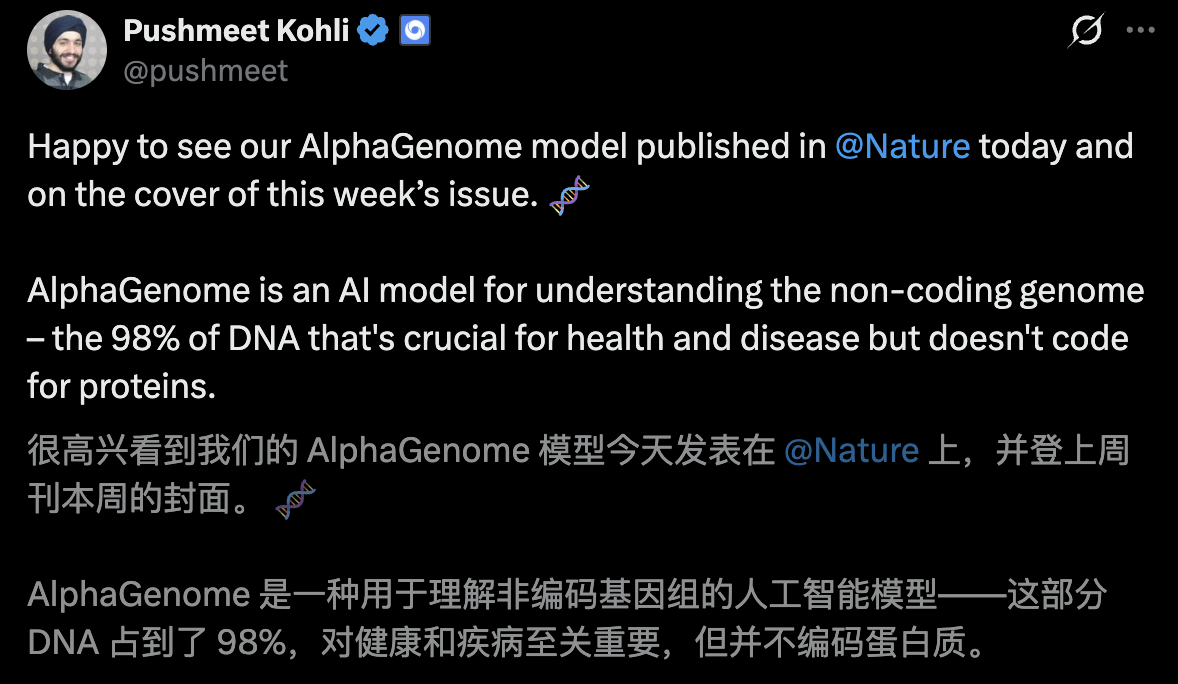
Task: Open the @Nature link in the English paragraph
Action: pos(902,146)
